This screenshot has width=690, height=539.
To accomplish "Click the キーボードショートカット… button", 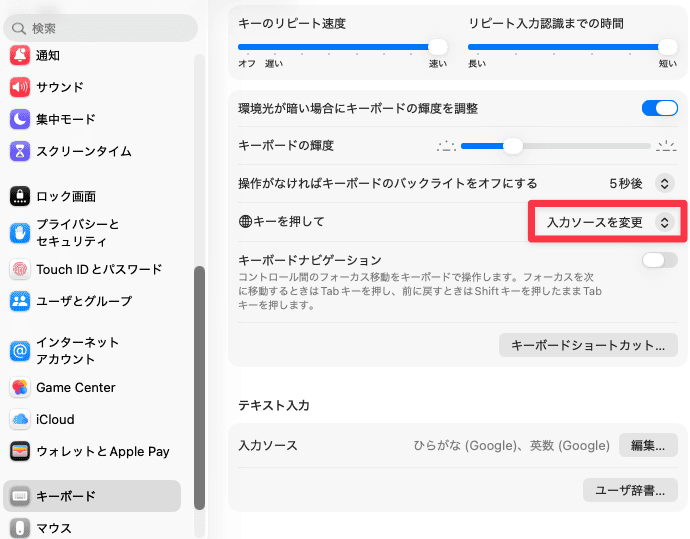I will (x=588, y=345).
